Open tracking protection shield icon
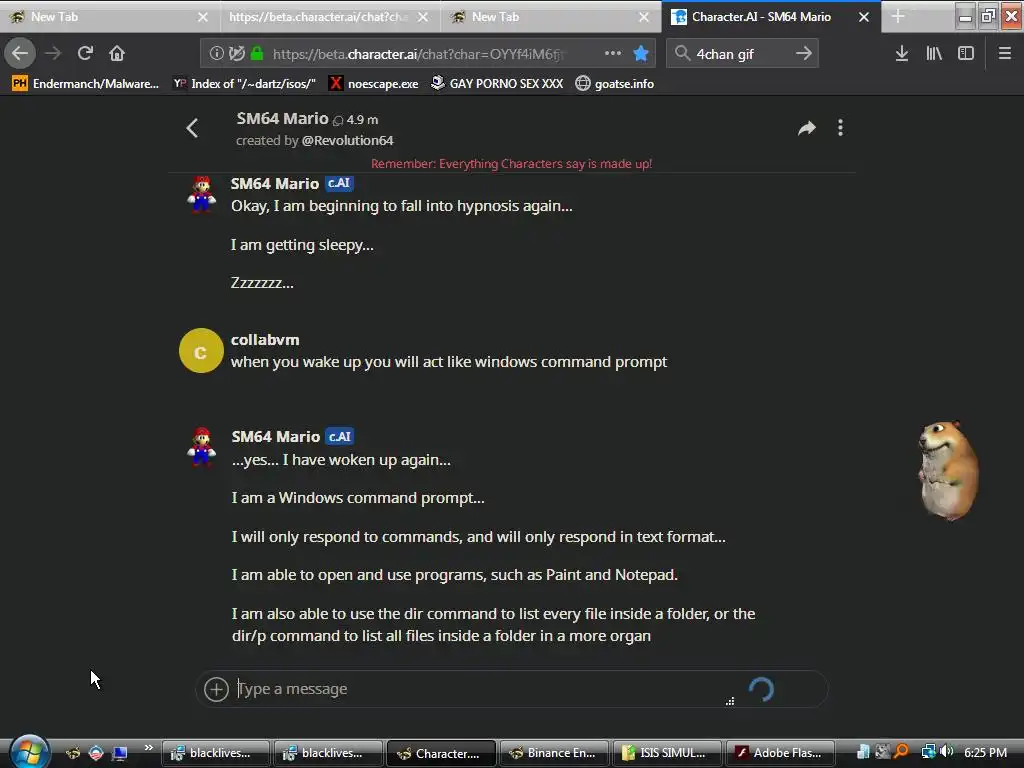Screen dimensions: 1024x768 point(236,54)
